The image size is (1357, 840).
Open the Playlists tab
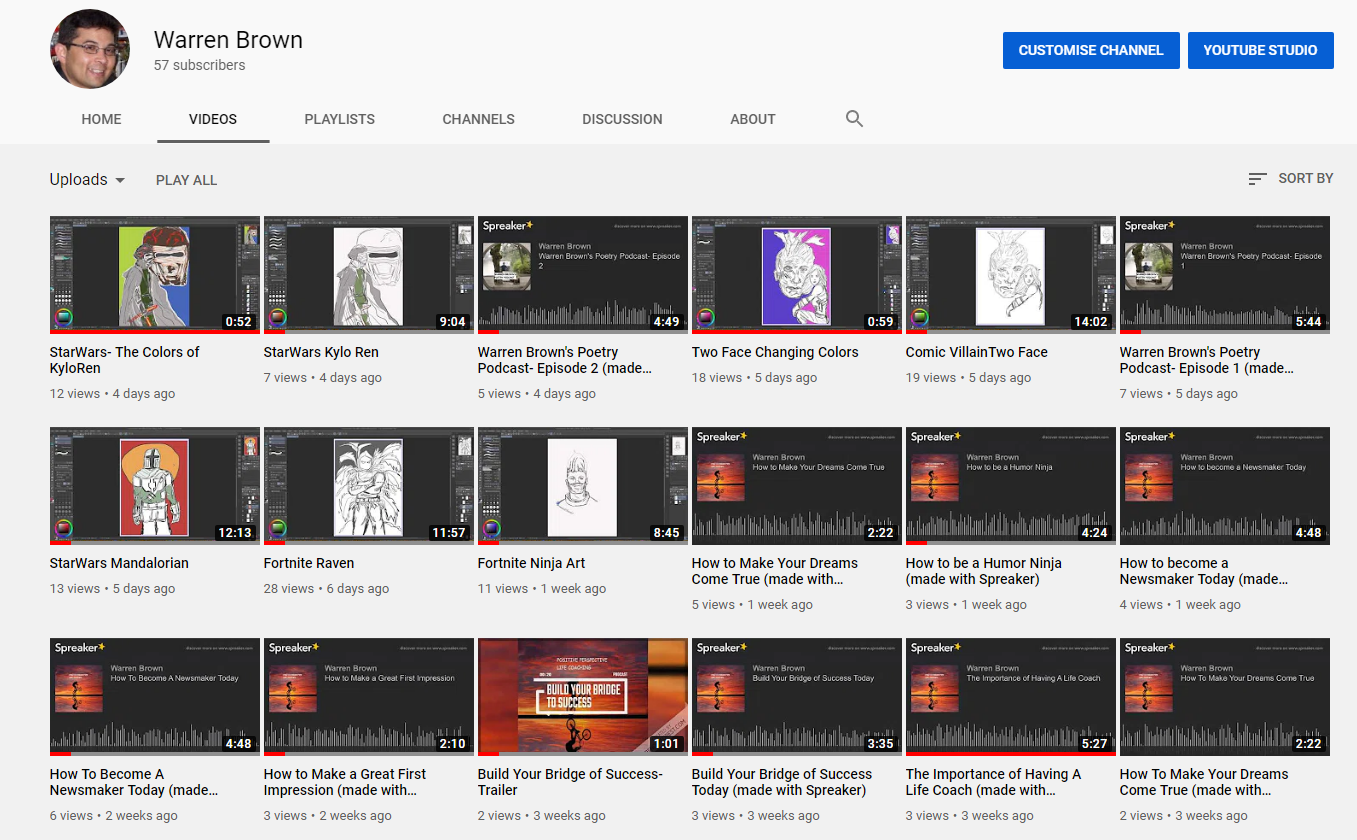coord(340,119)
